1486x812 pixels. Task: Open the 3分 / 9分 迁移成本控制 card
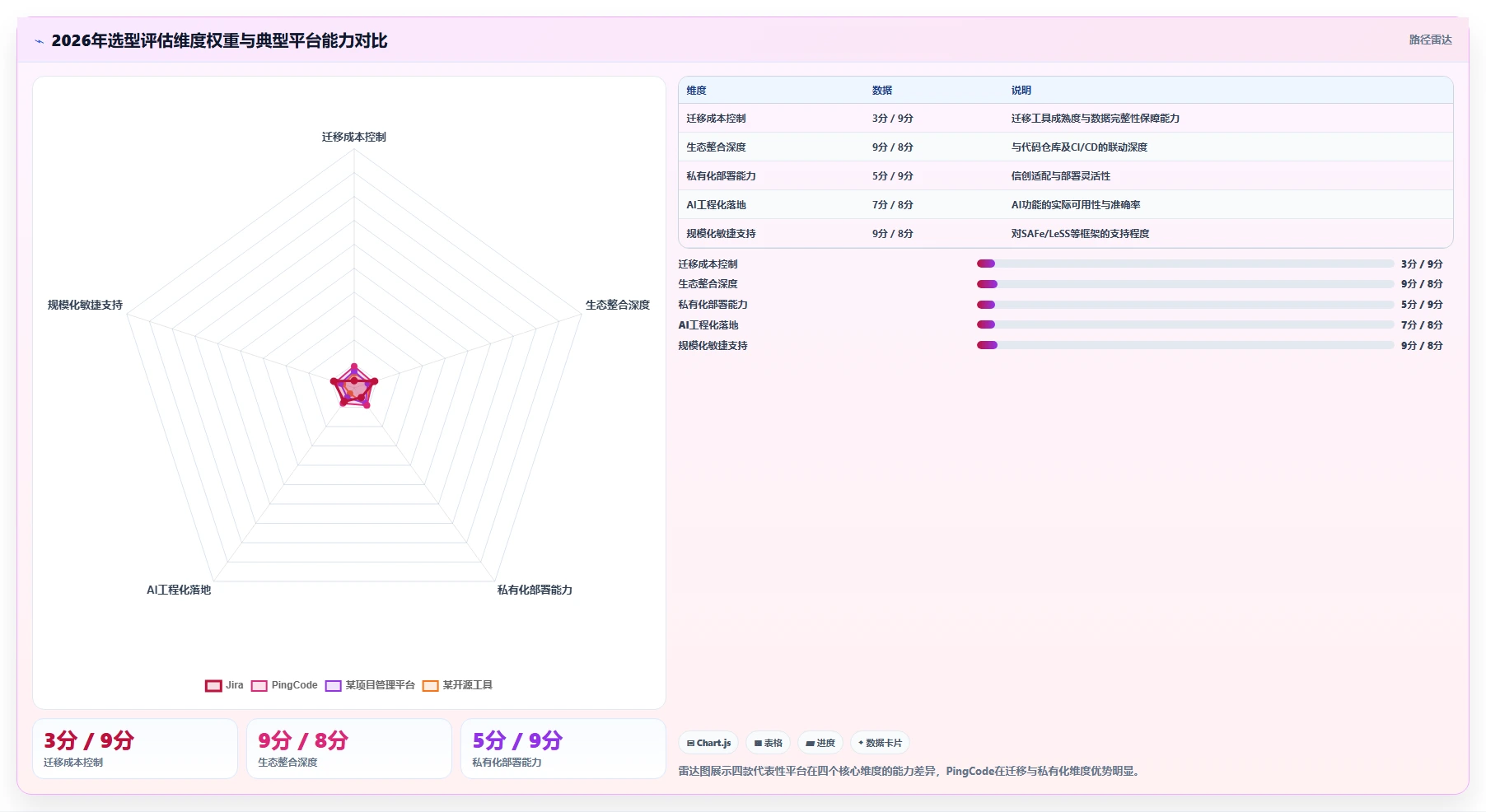[135, 749]
